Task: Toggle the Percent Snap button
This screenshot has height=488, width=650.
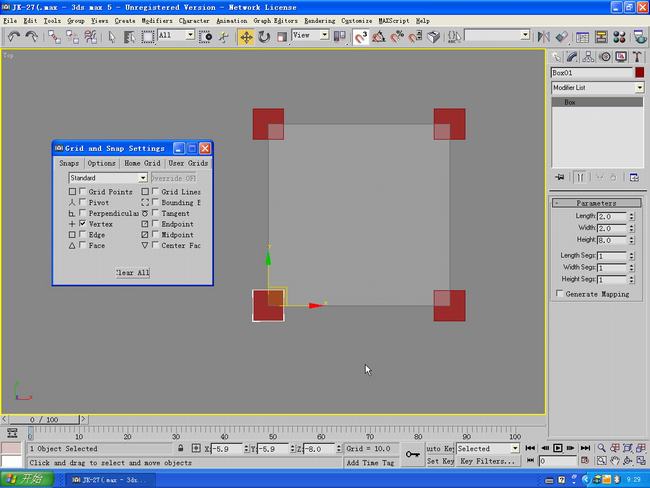Action: coord(397,37)
